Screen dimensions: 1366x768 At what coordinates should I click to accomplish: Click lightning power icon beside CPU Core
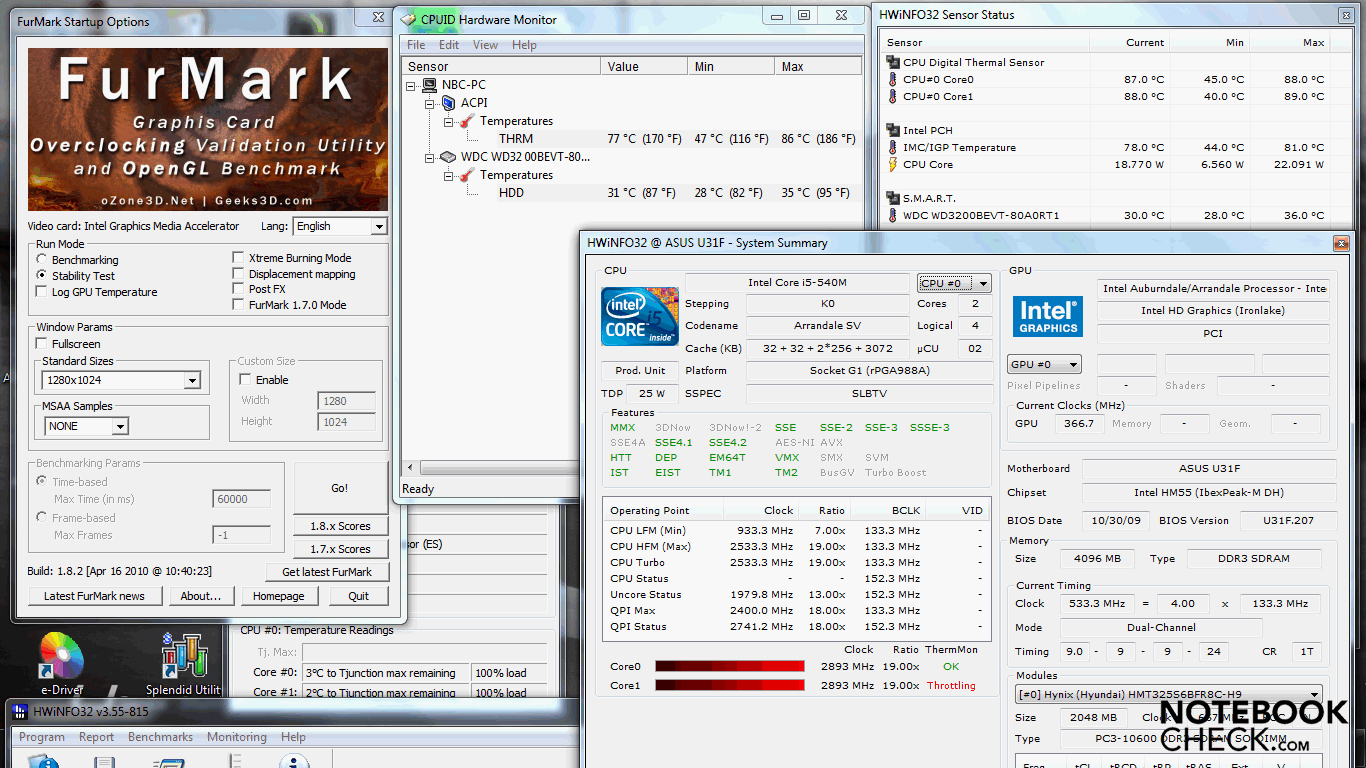[893, 164]
